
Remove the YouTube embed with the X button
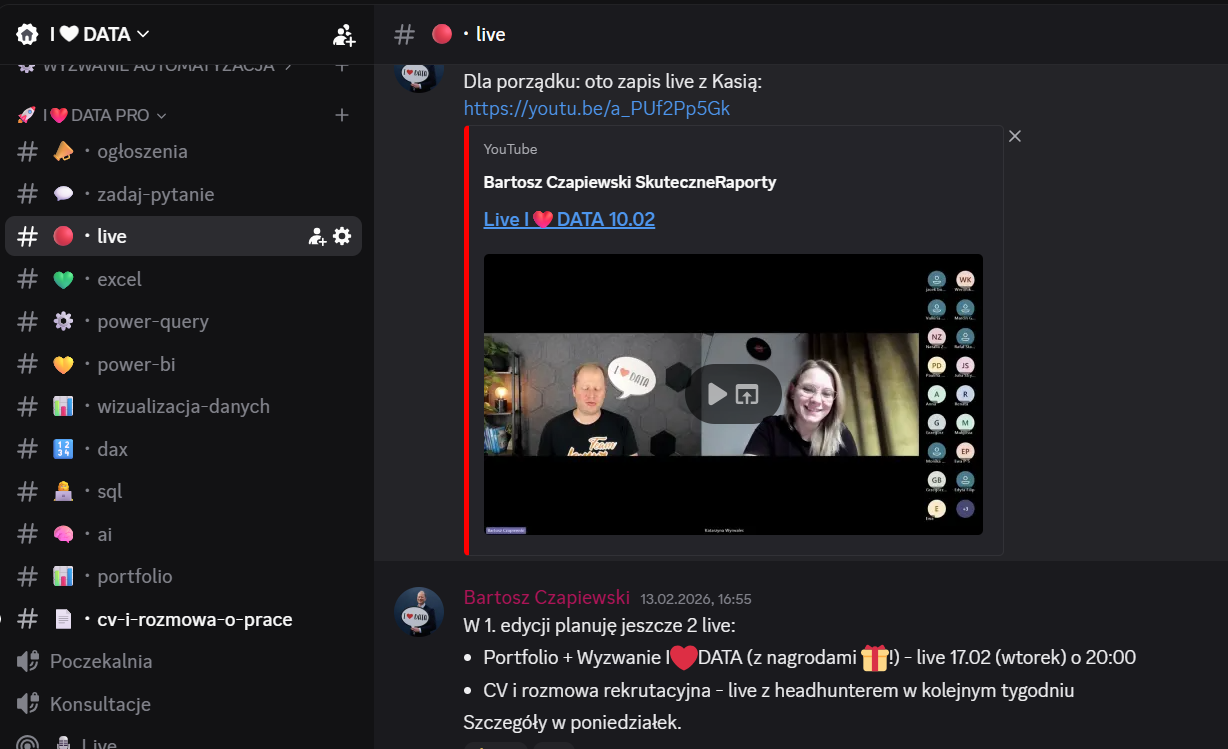[x=1015, y=136]
